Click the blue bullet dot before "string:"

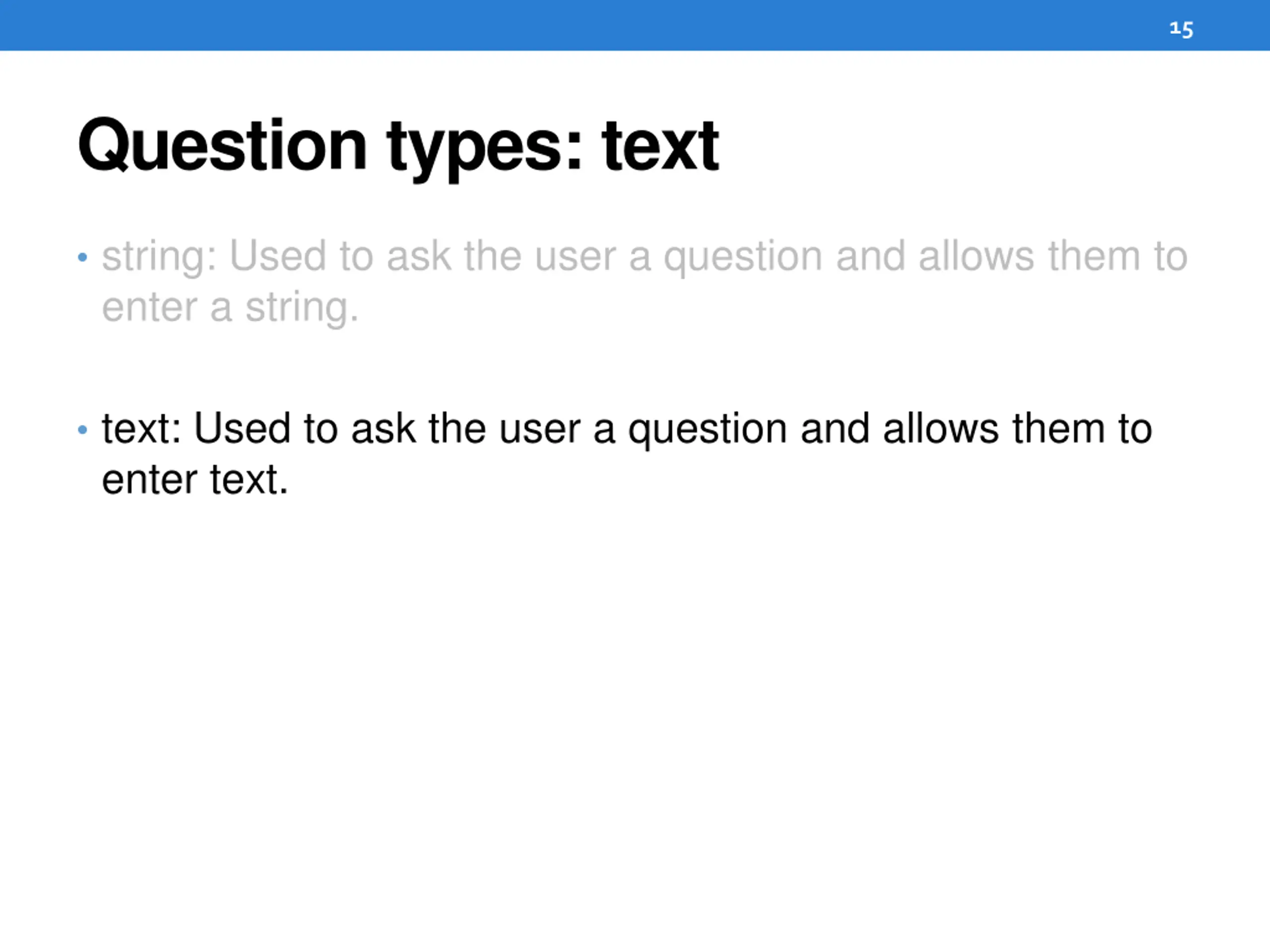pyautogui.click(x=83, y=257)
